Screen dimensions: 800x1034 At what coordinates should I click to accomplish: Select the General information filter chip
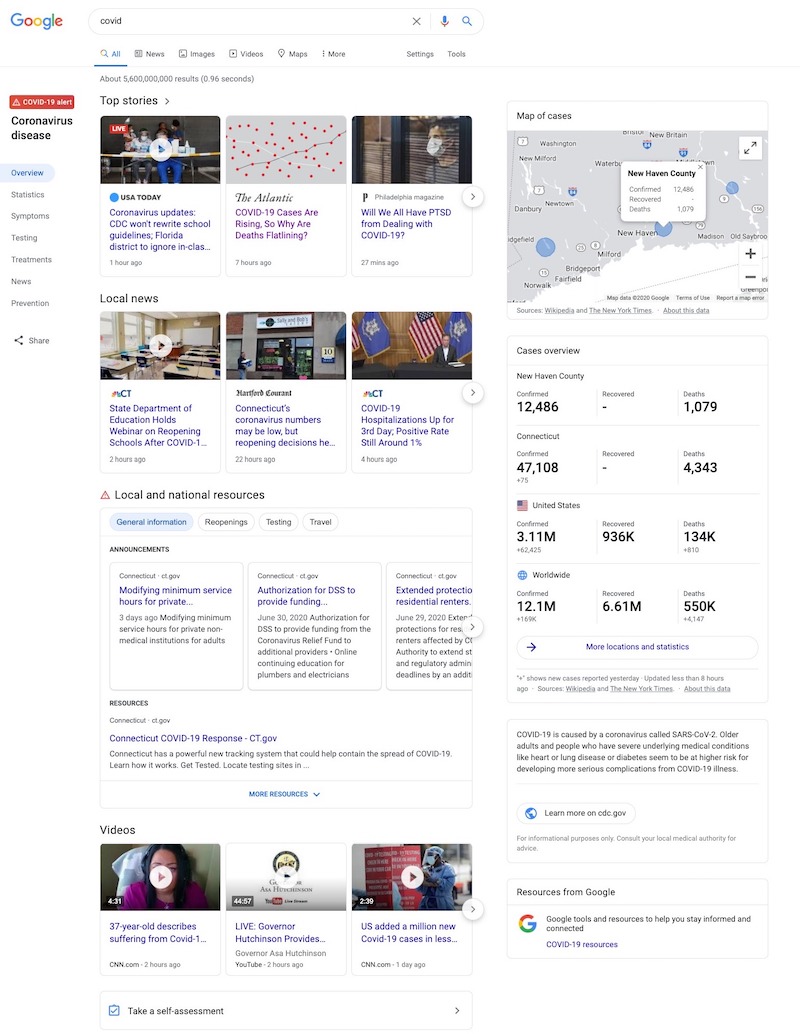(151, 522)
